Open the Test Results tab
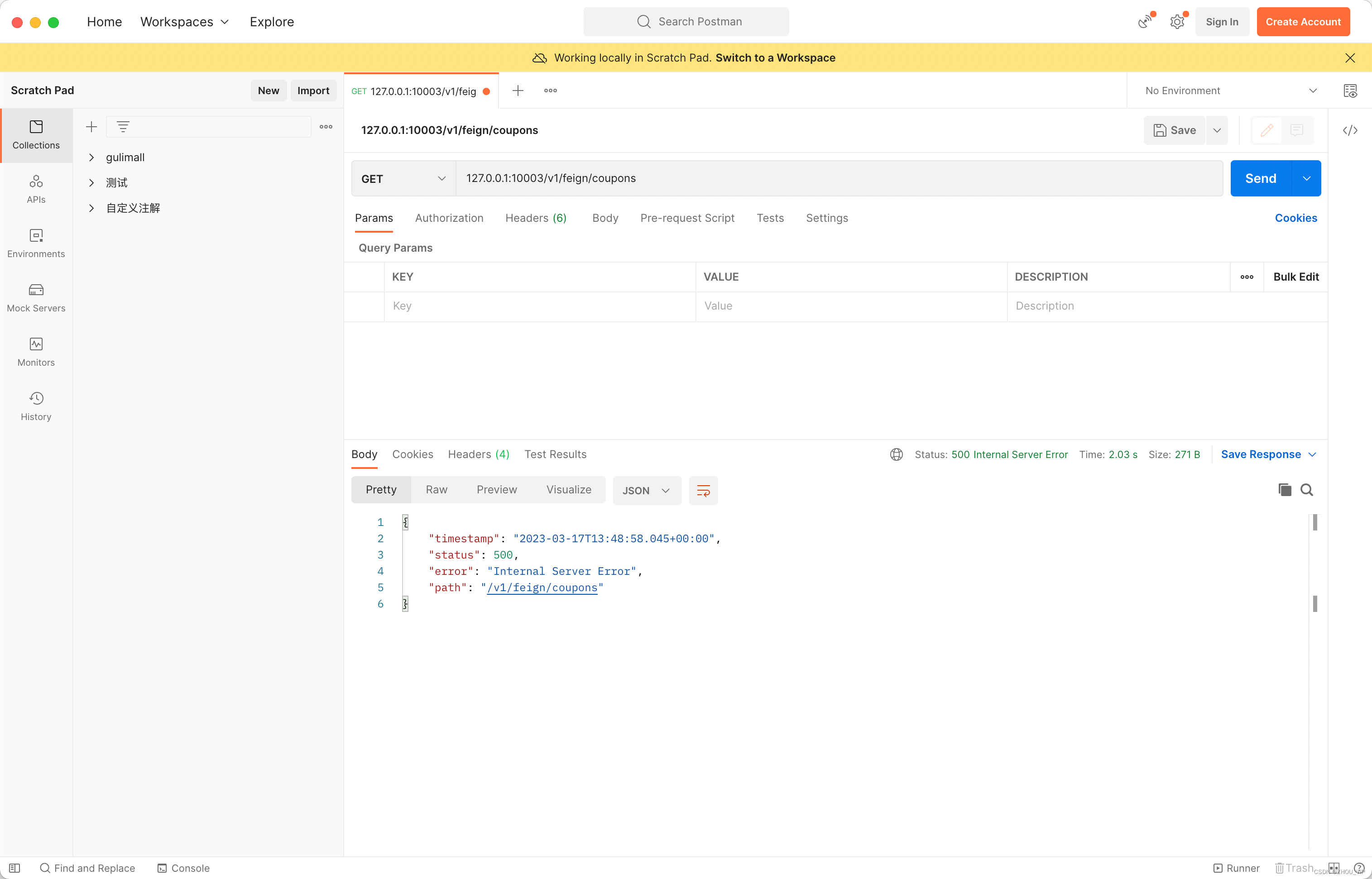The width and height of the screenshot is (1372, 879). pos(555,454)
